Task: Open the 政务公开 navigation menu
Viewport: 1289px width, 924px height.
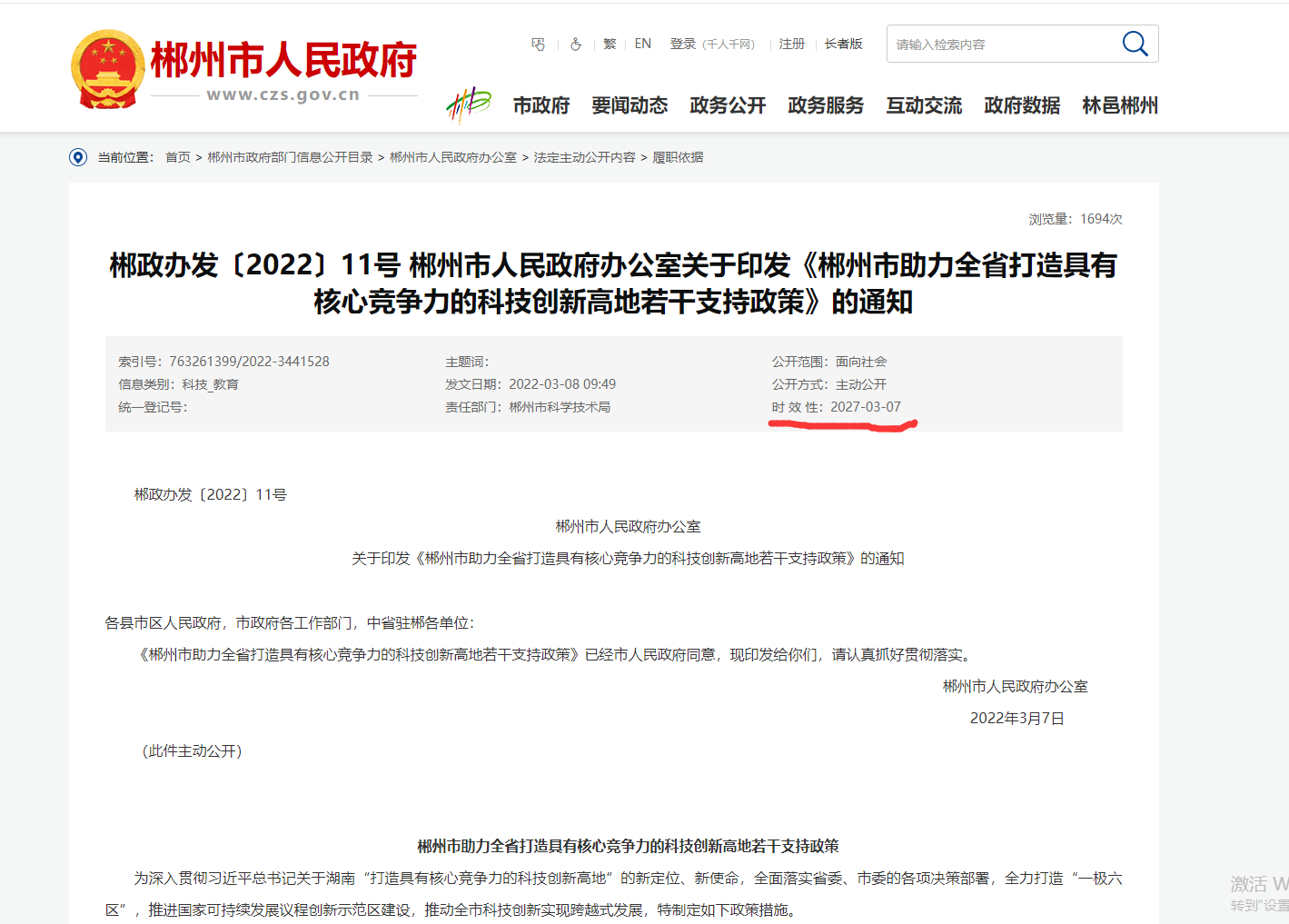Action: (728, 105)
